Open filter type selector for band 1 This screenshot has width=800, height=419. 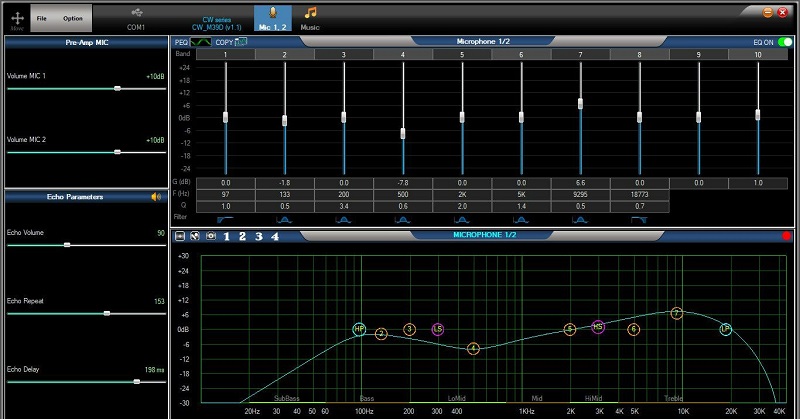(225, 217)
